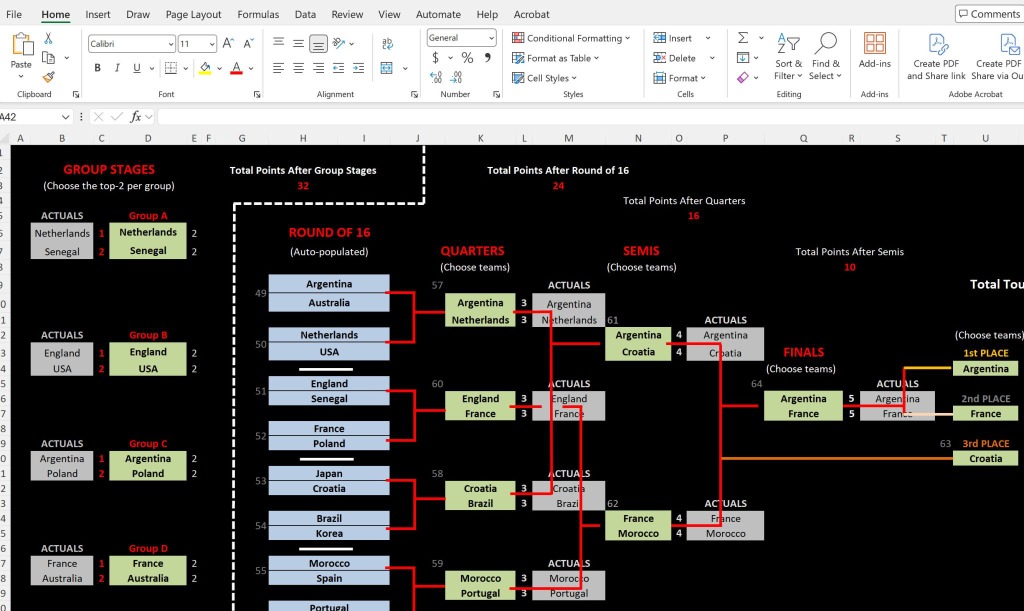Expand Cell Styles menu
The height and width of the screenshot is (611, 1024).
[x=545, y=78]
